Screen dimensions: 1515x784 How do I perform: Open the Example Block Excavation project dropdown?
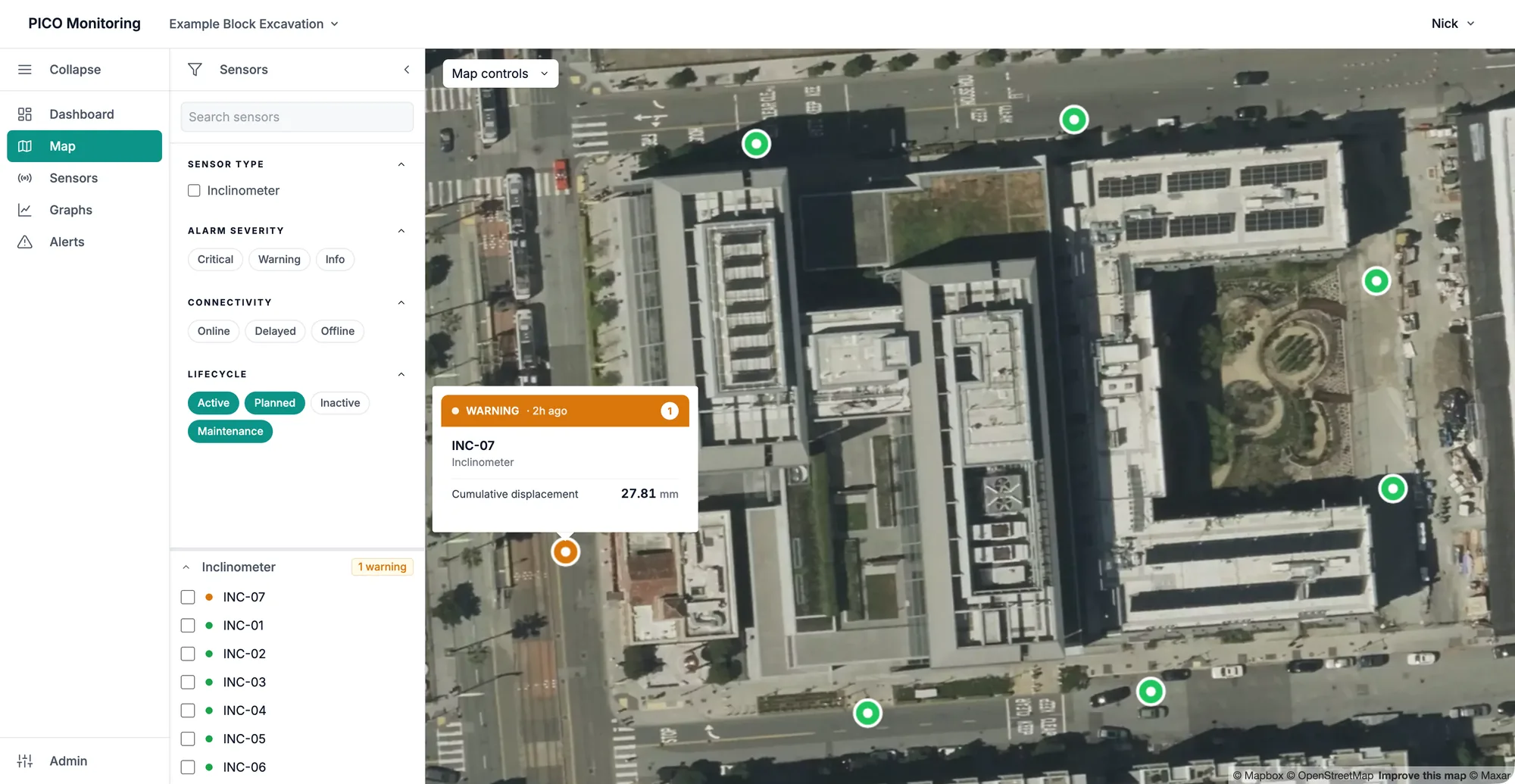254,24
